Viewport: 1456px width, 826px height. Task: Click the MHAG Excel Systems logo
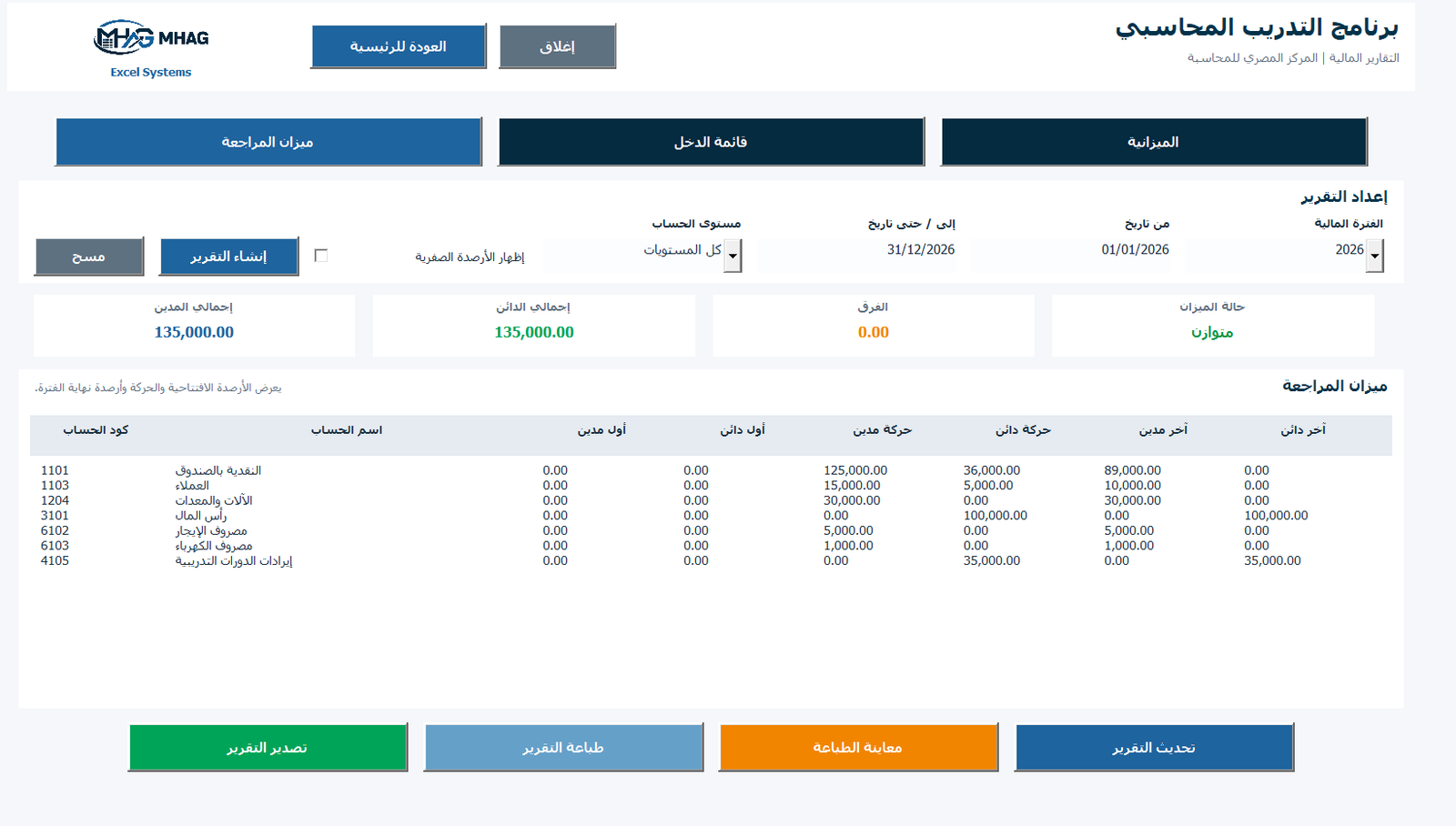point(151,49)
